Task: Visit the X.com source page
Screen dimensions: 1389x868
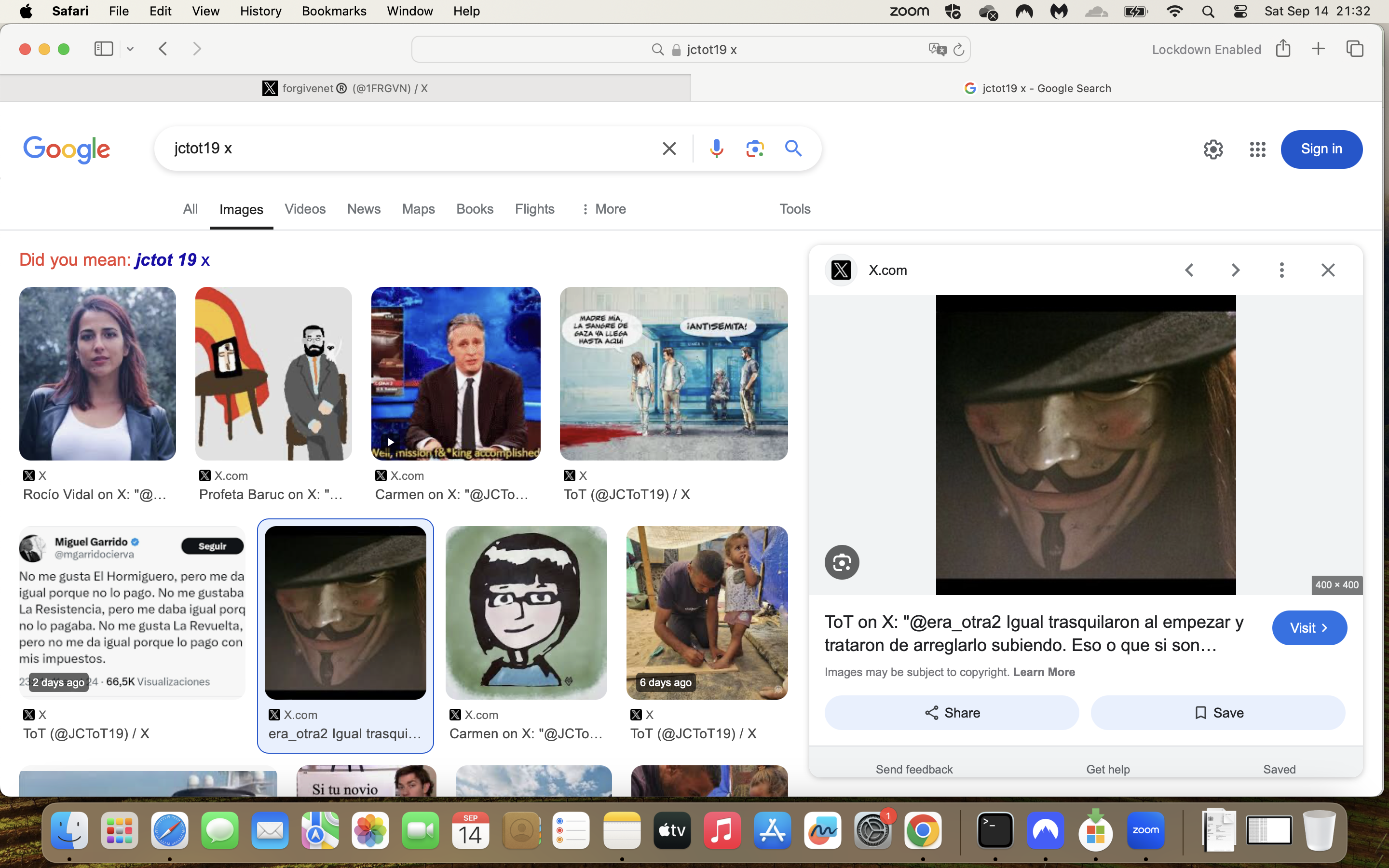Action: (1309, 627)
